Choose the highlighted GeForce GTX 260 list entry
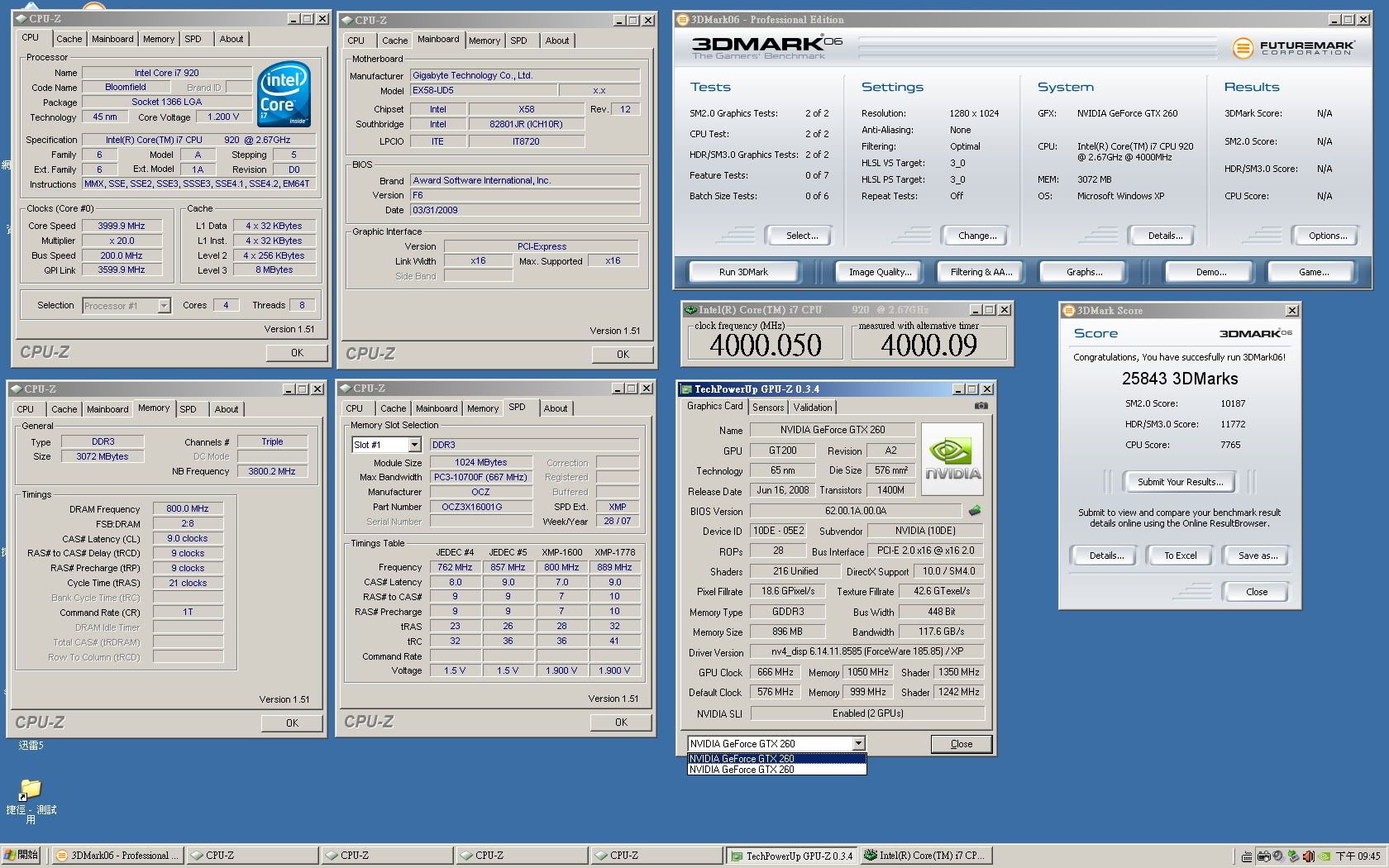This screenshot has height=868, width=1389. coord(776,758)
